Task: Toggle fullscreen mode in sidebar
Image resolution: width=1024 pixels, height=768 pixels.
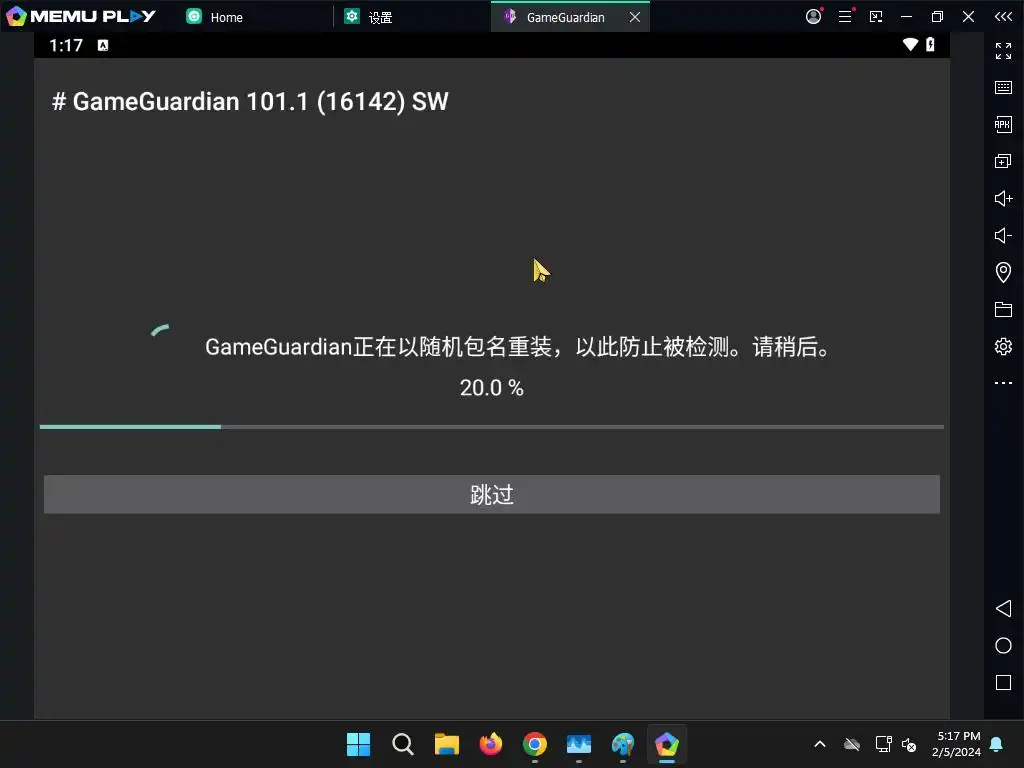Action: (x=1003, y=50)
